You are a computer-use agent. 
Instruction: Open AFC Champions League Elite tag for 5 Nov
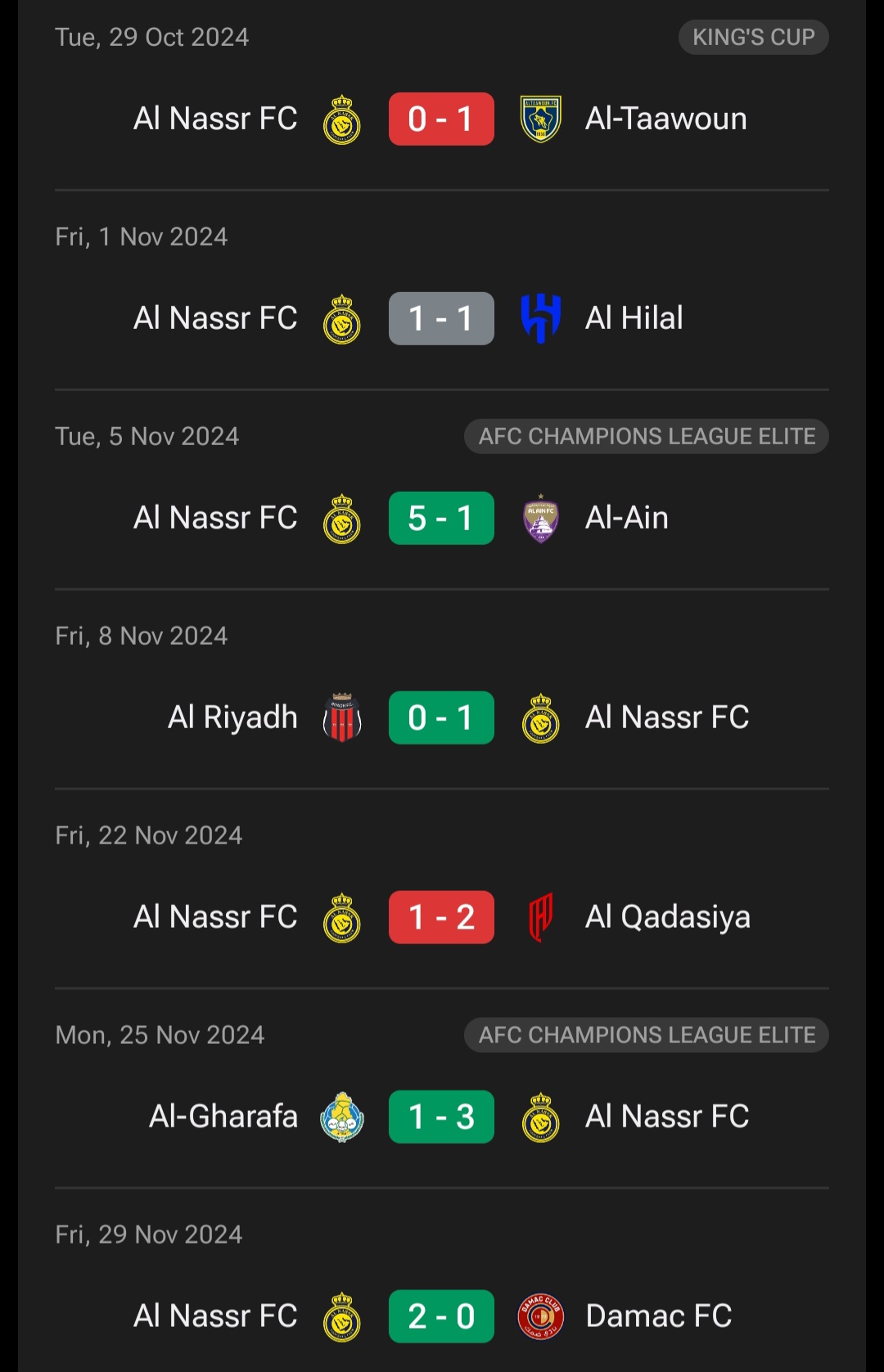pos(647,436)
